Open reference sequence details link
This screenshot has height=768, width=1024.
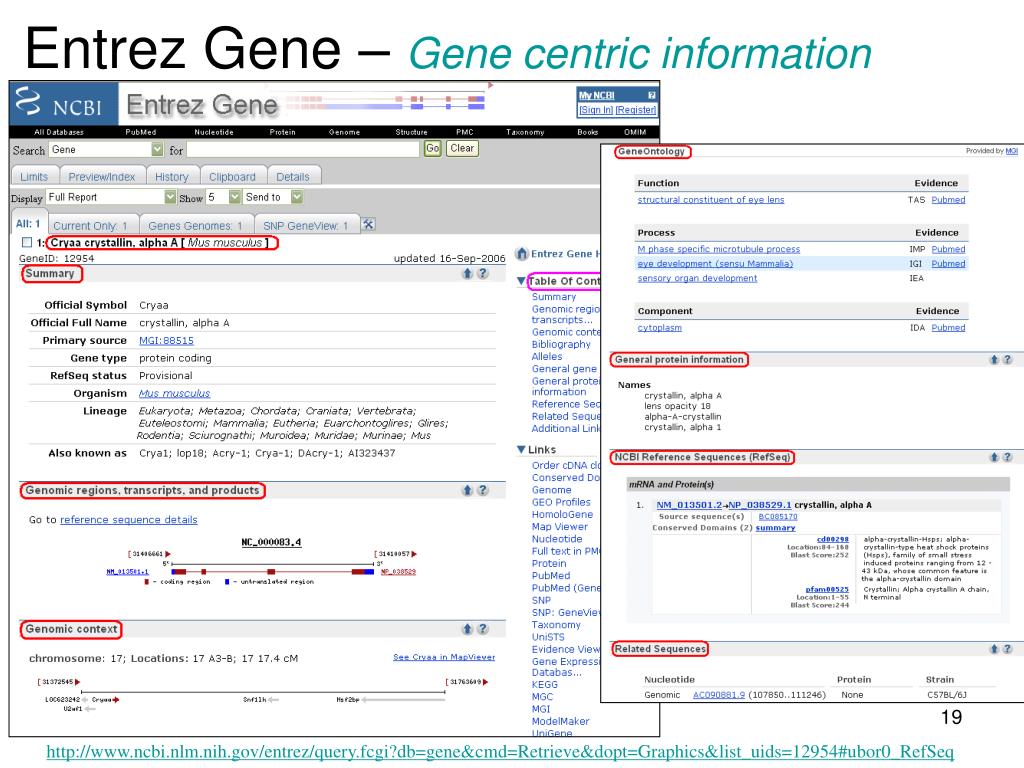129,520
